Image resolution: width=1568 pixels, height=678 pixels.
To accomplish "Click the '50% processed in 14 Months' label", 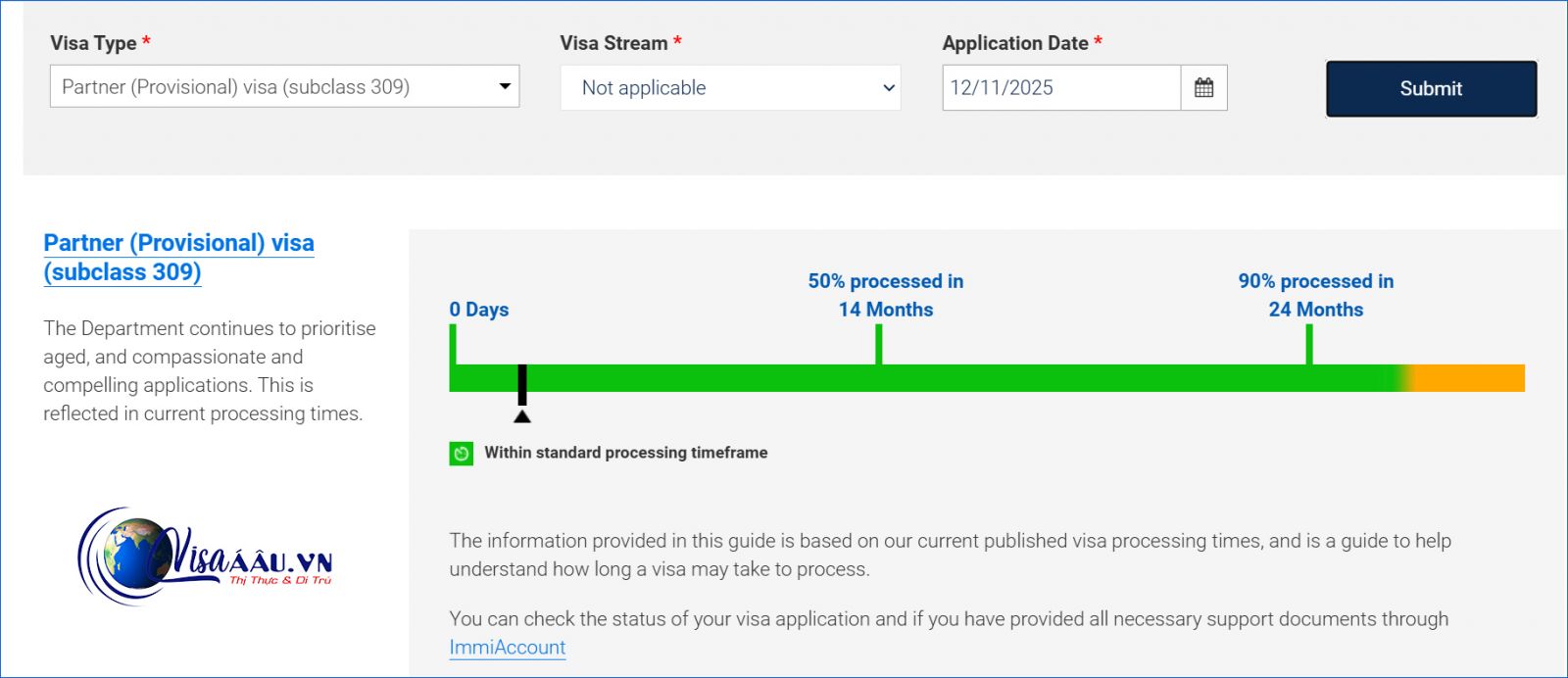I will 886,295.
